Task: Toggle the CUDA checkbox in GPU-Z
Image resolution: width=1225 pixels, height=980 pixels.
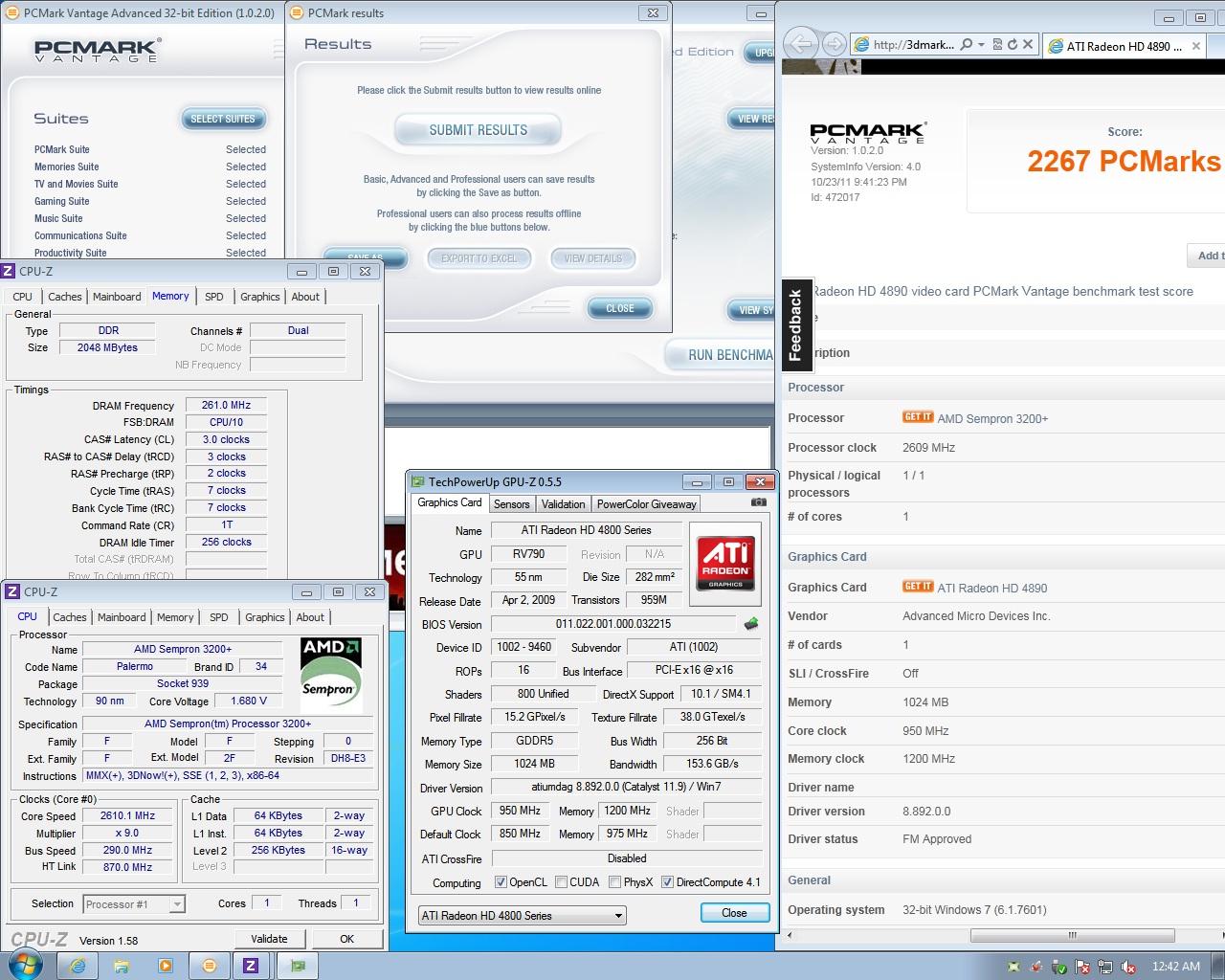Action: click(x=561, y=882)
